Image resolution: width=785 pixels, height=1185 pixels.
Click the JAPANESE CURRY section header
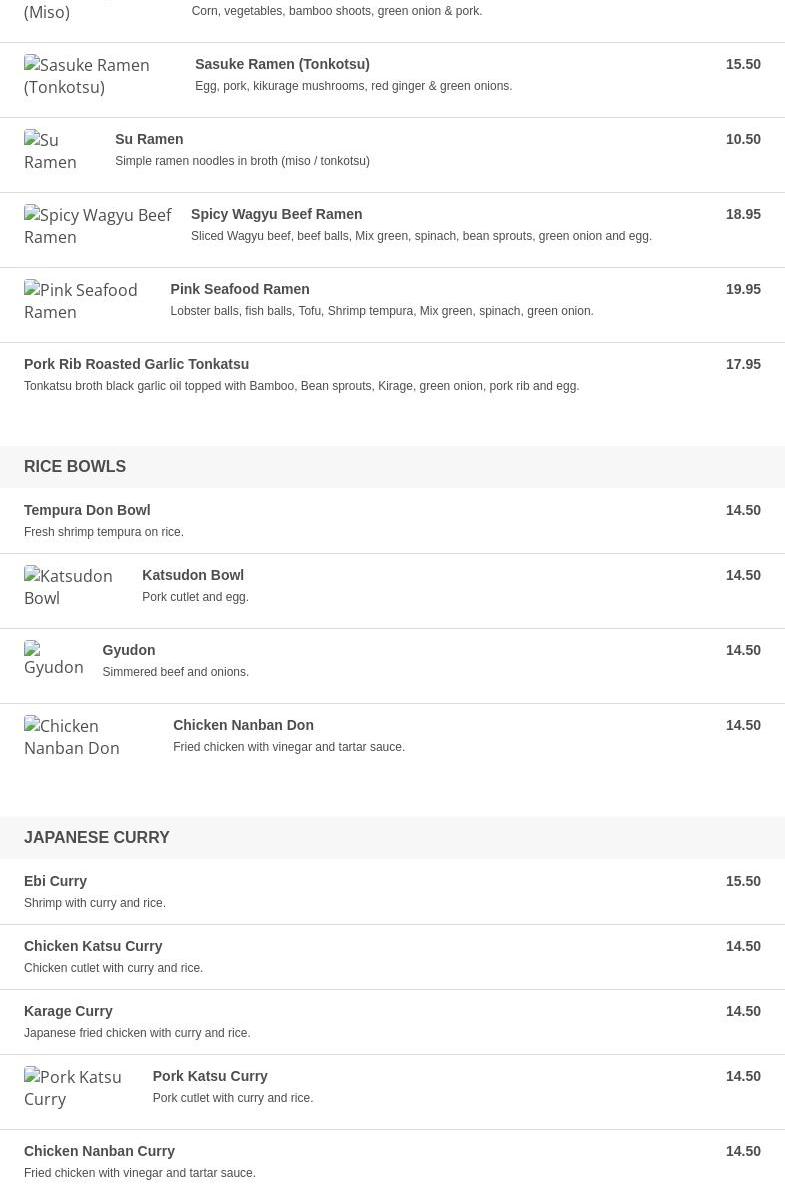[97, 837]
